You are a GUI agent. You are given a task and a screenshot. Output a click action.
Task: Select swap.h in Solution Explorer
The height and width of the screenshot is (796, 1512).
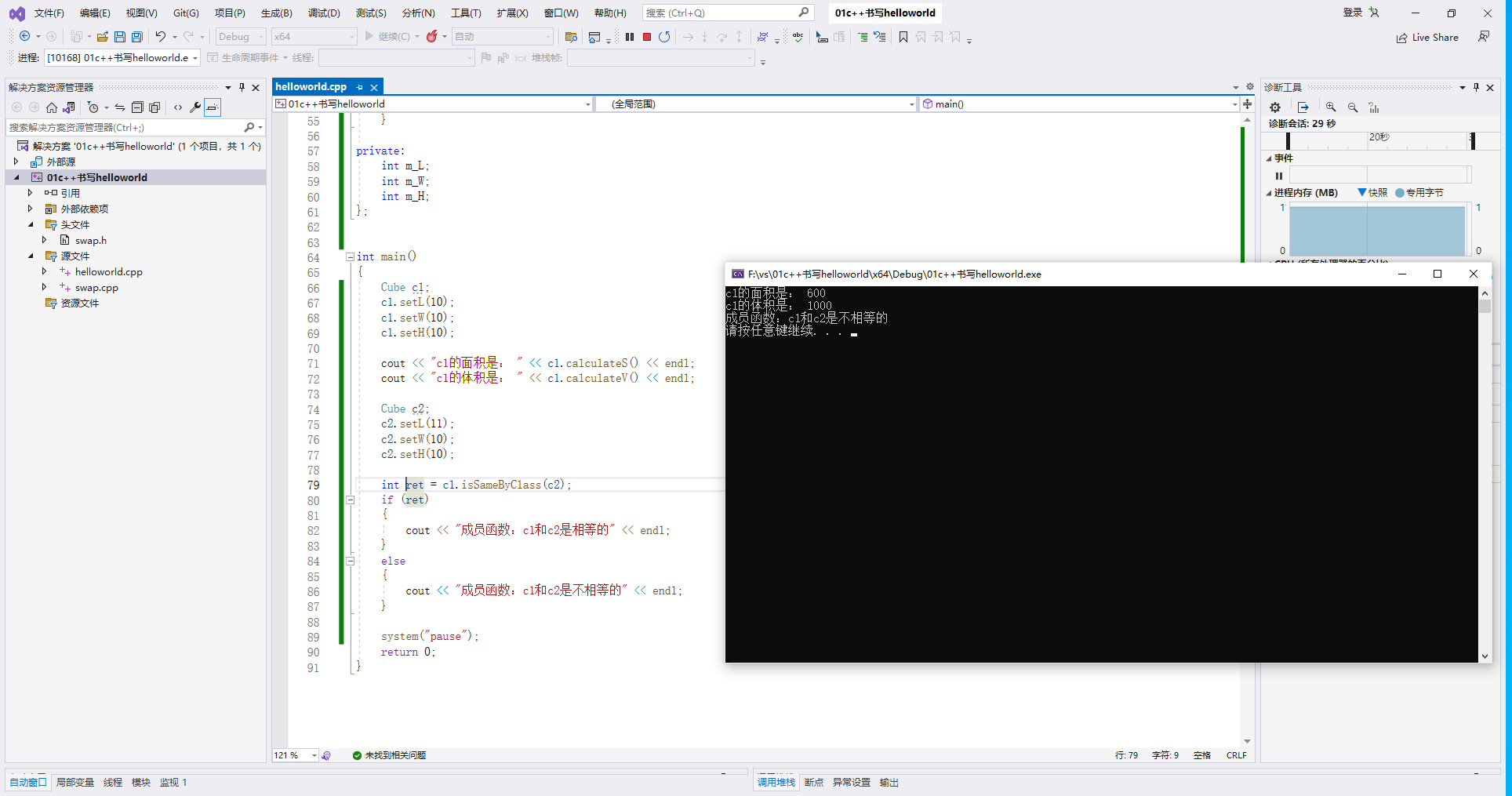point(91,241)
